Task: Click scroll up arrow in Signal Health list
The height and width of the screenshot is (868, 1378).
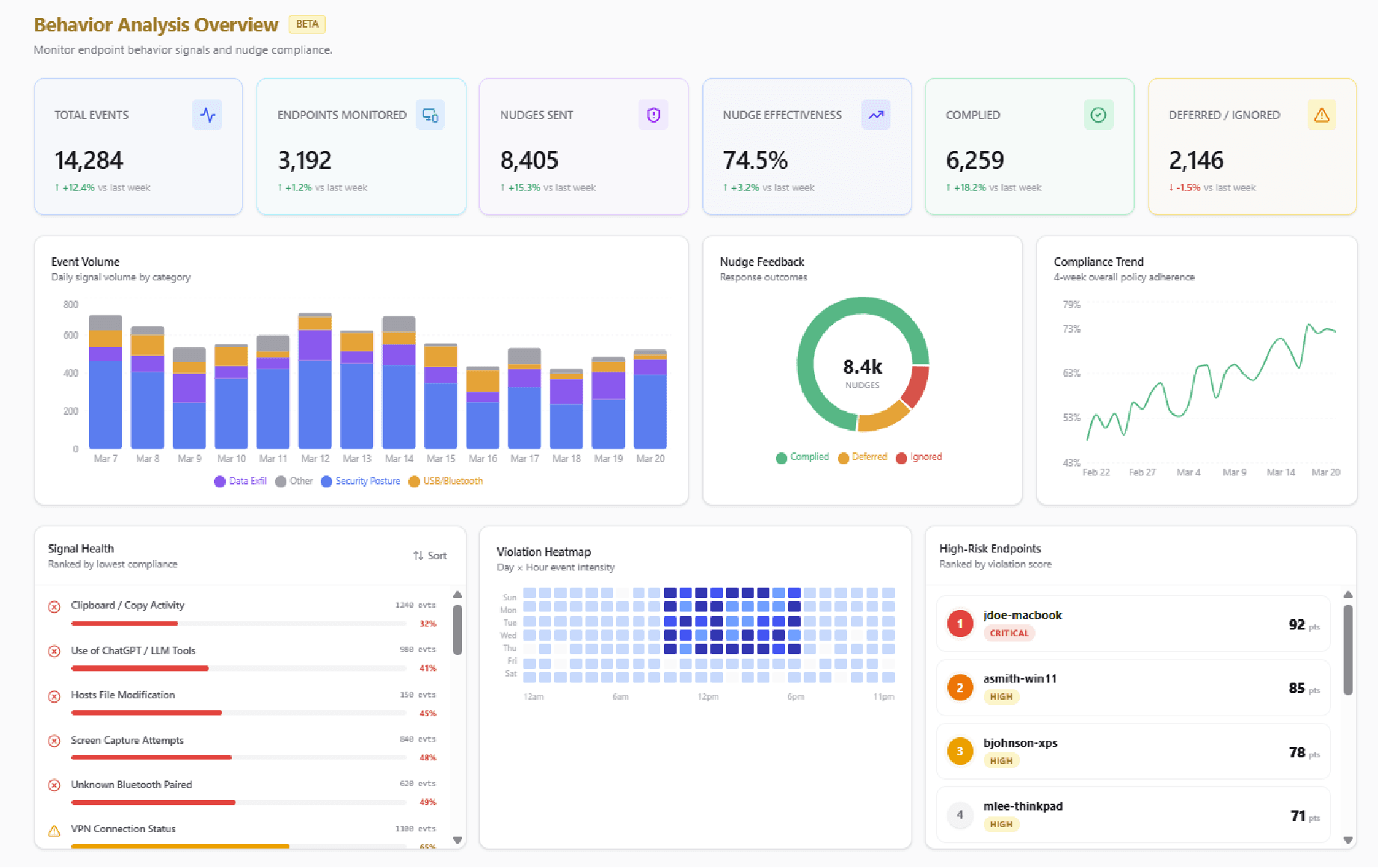Action: (x=458, y=594)
